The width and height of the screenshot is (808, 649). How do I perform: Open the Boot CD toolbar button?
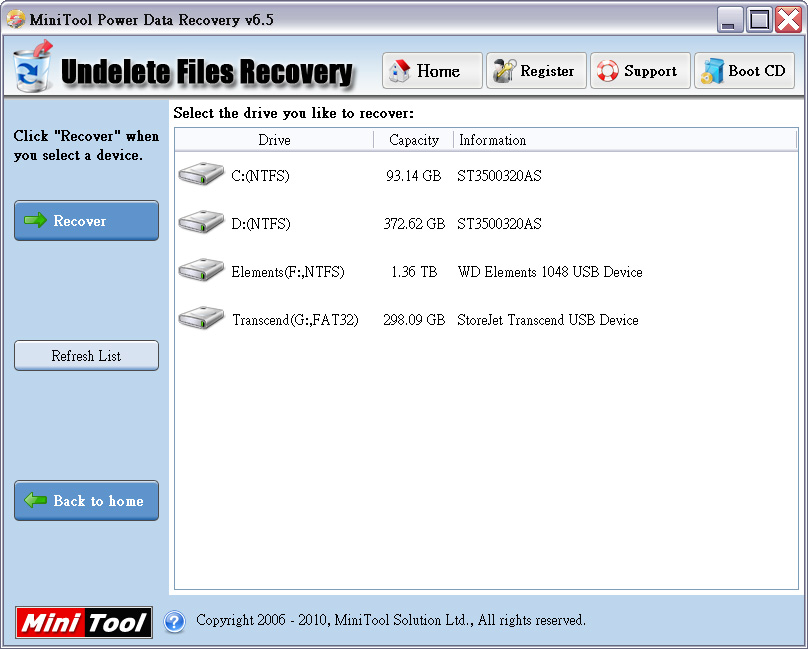pos(744,71)
